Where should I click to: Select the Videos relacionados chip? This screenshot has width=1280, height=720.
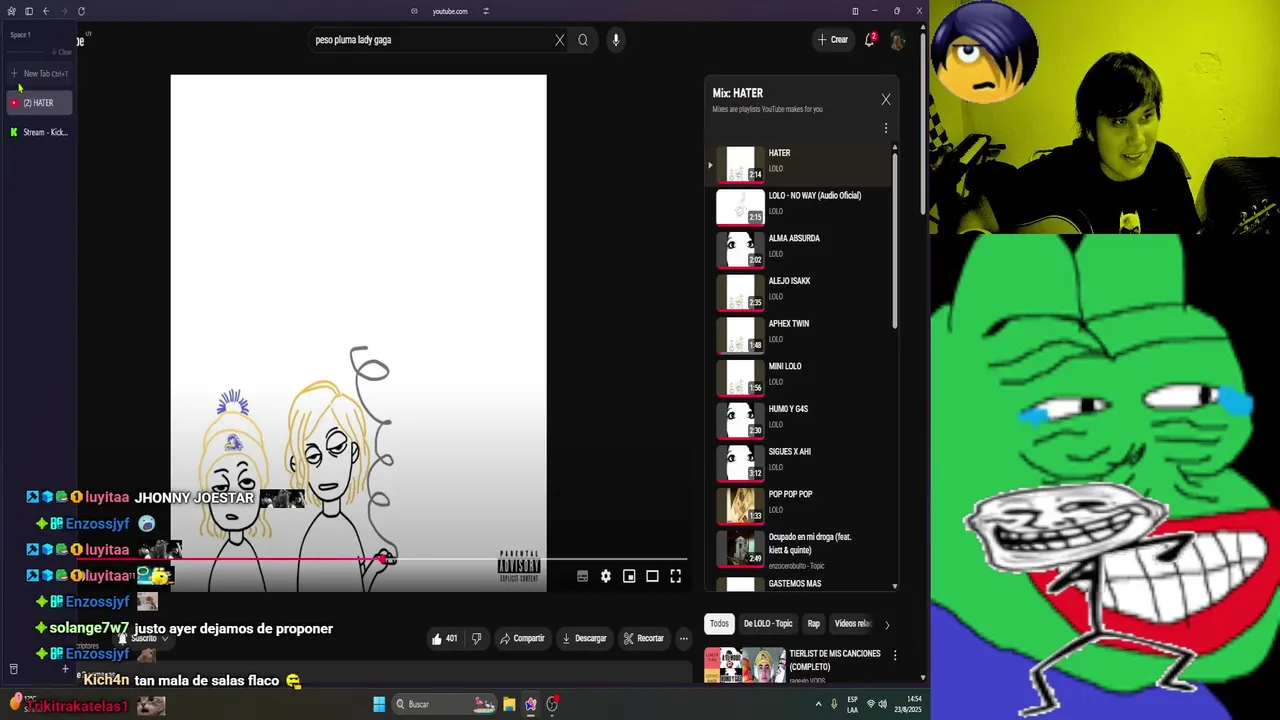pyautogui.click(x=853, y=624)
